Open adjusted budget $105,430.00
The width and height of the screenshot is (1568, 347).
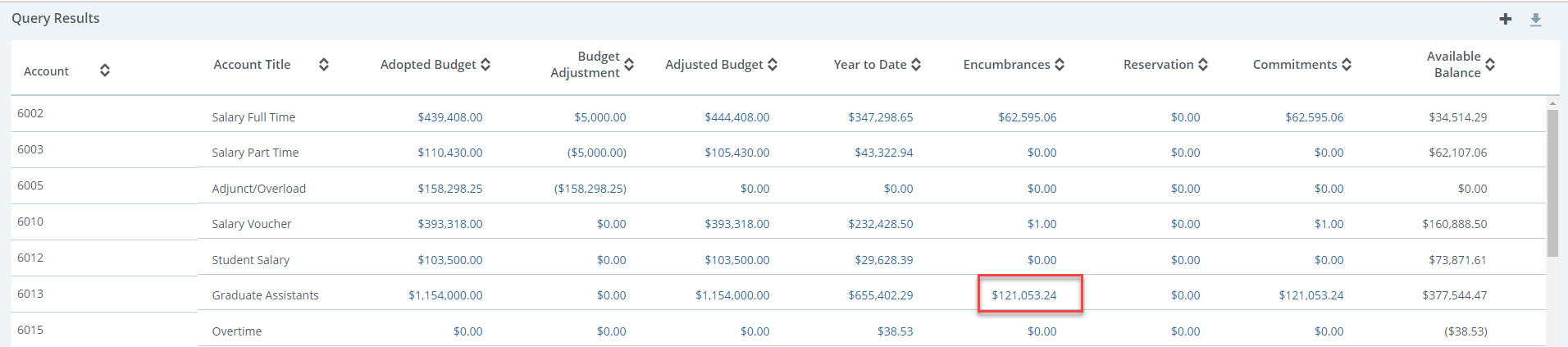click(737, 153)
